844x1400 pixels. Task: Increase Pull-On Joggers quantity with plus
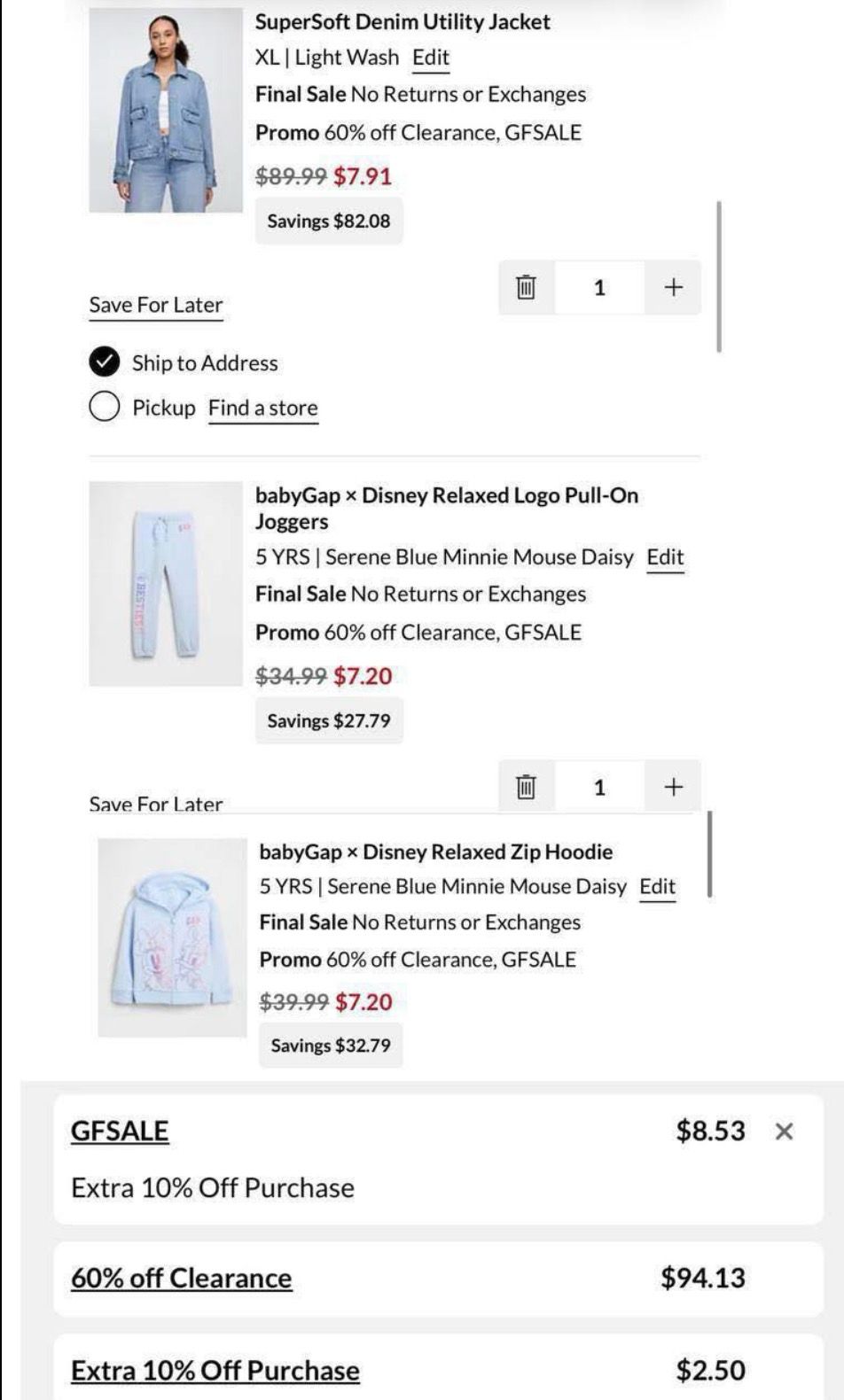(x=673, y=787)
